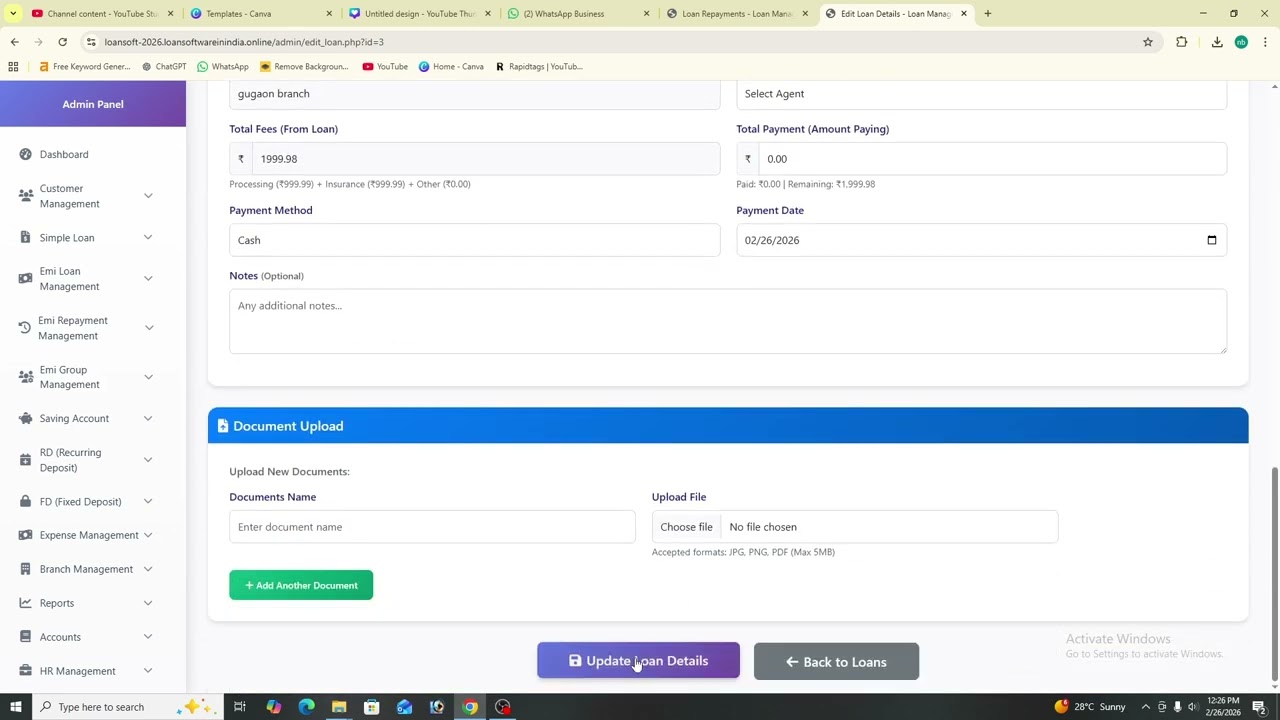Click the FD Fixed Deposit icon
1280x720 pixels.
(x=25, y=501)
